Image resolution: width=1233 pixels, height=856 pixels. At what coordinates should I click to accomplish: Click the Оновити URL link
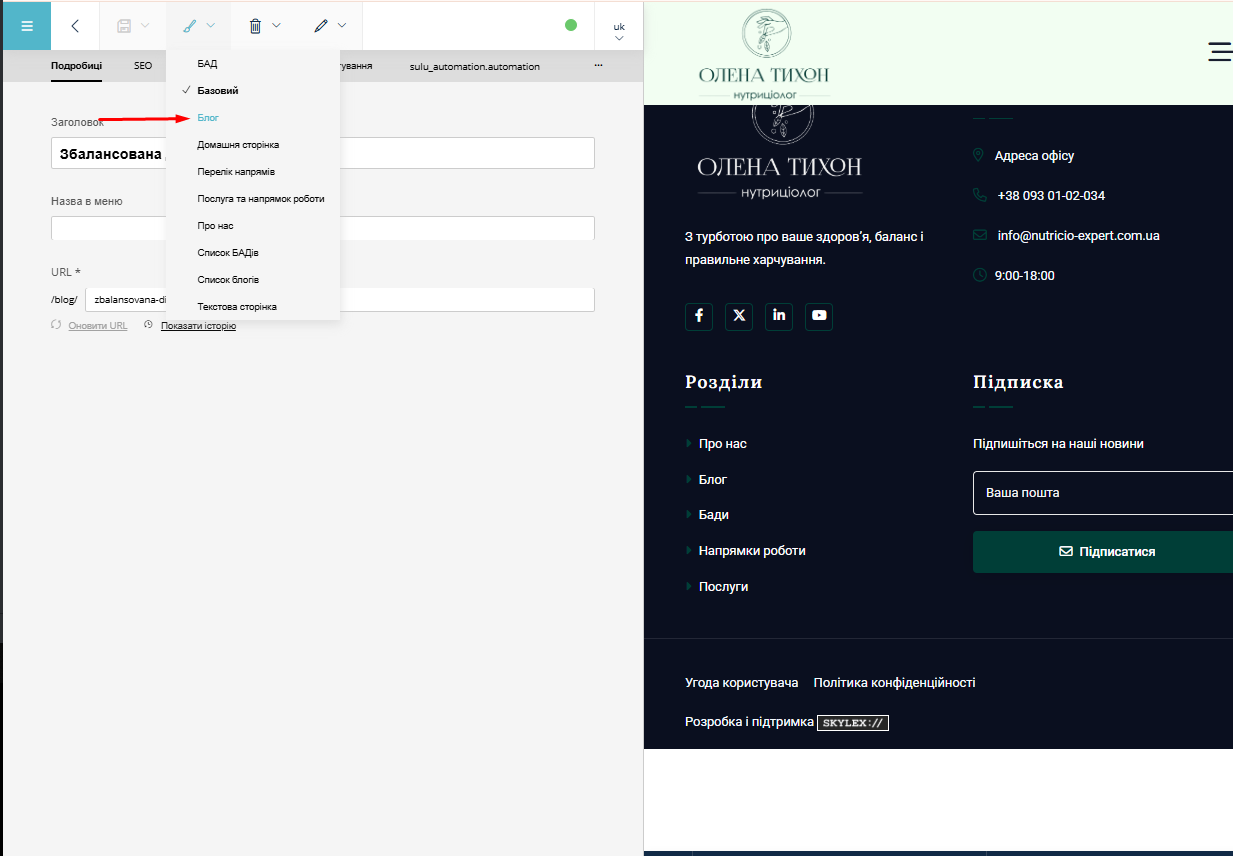(97, 326)
